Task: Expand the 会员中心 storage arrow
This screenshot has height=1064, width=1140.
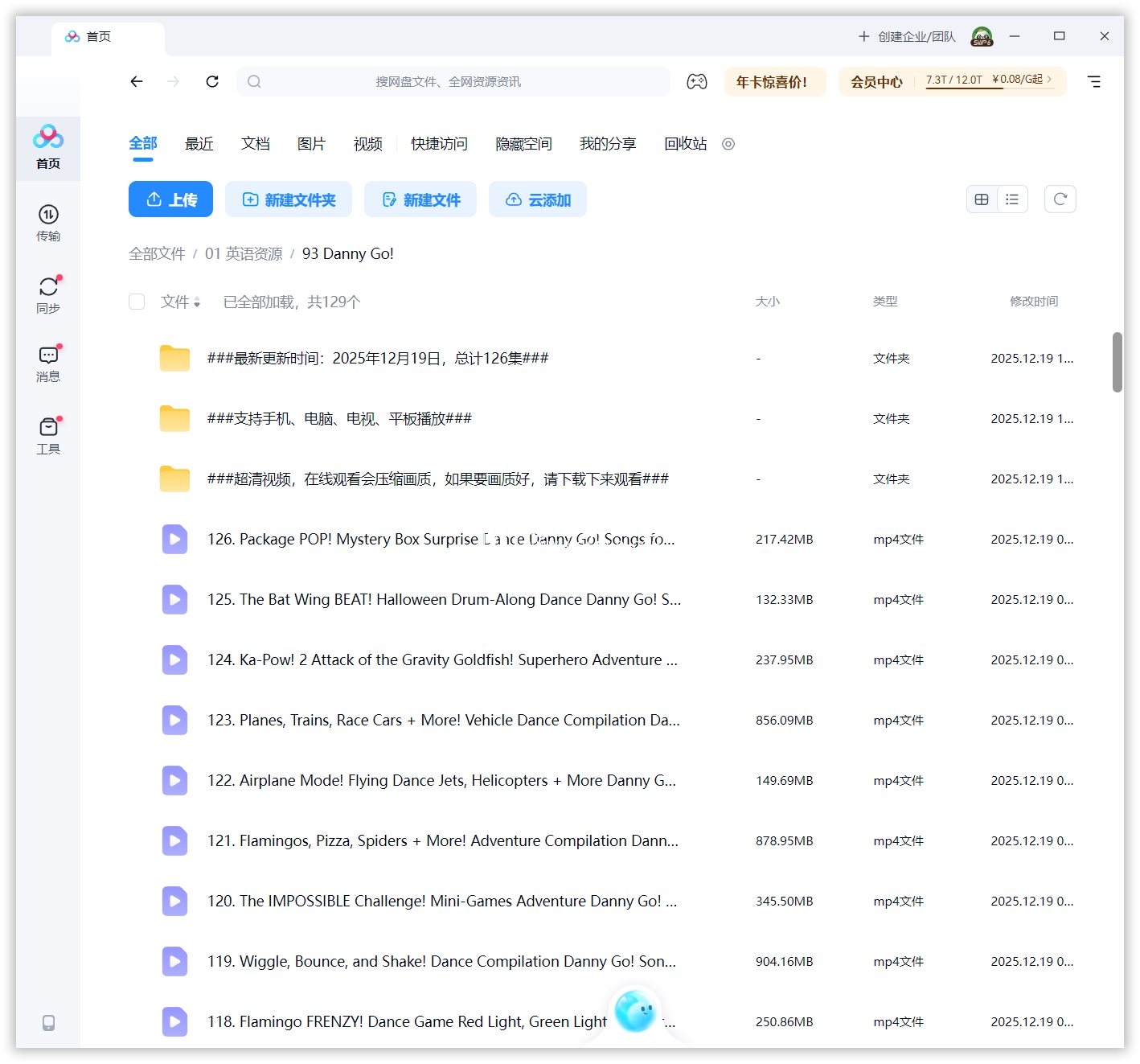Action: click(1049, 79)
